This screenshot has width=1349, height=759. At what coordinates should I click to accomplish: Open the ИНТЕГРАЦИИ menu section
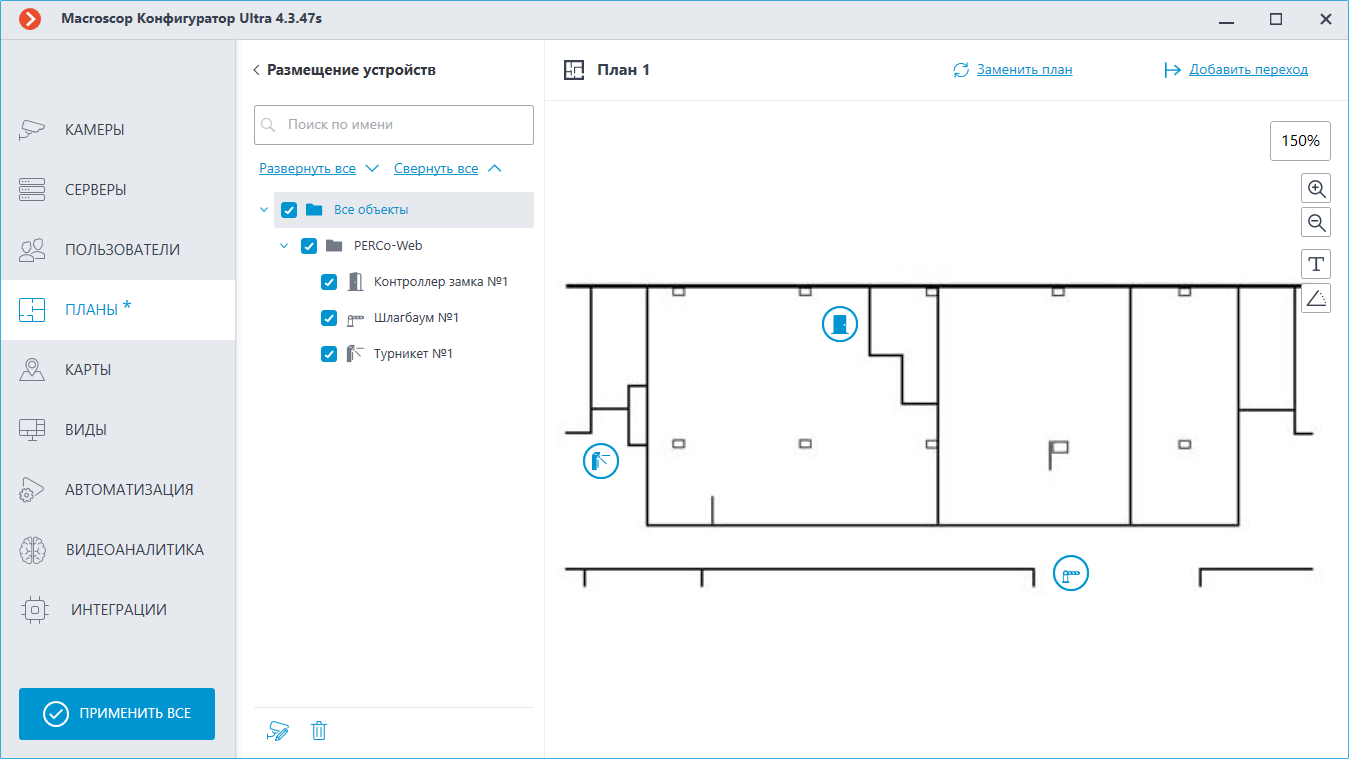point(118,609)
